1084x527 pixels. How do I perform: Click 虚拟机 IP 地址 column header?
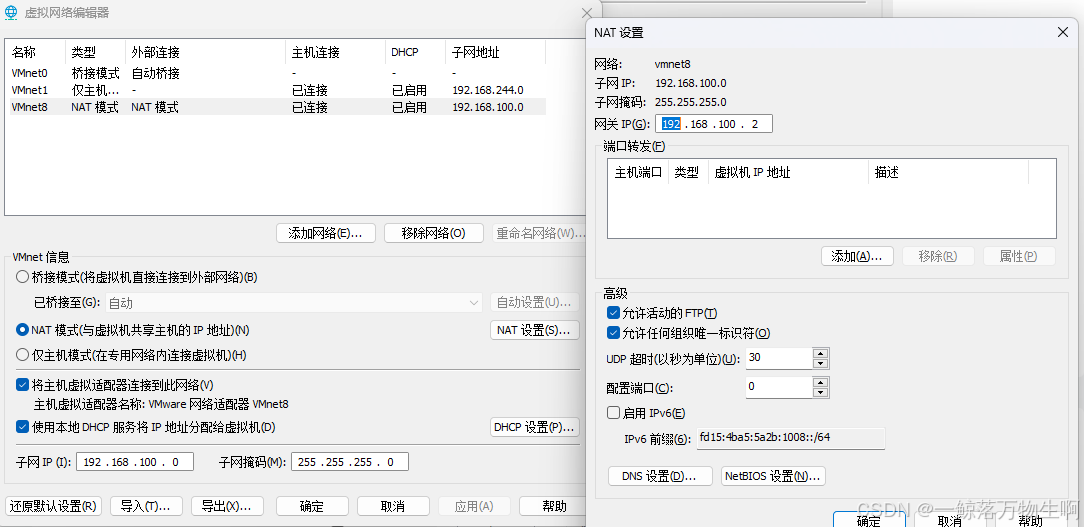pos(788,172)
